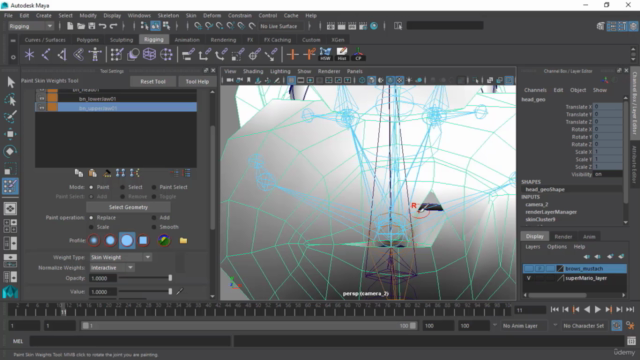Open the Constrain menu

coord(240,16)
